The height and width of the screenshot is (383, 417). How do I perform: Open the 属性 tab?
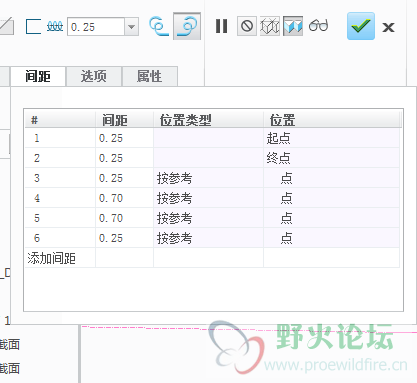pos(150,76)
